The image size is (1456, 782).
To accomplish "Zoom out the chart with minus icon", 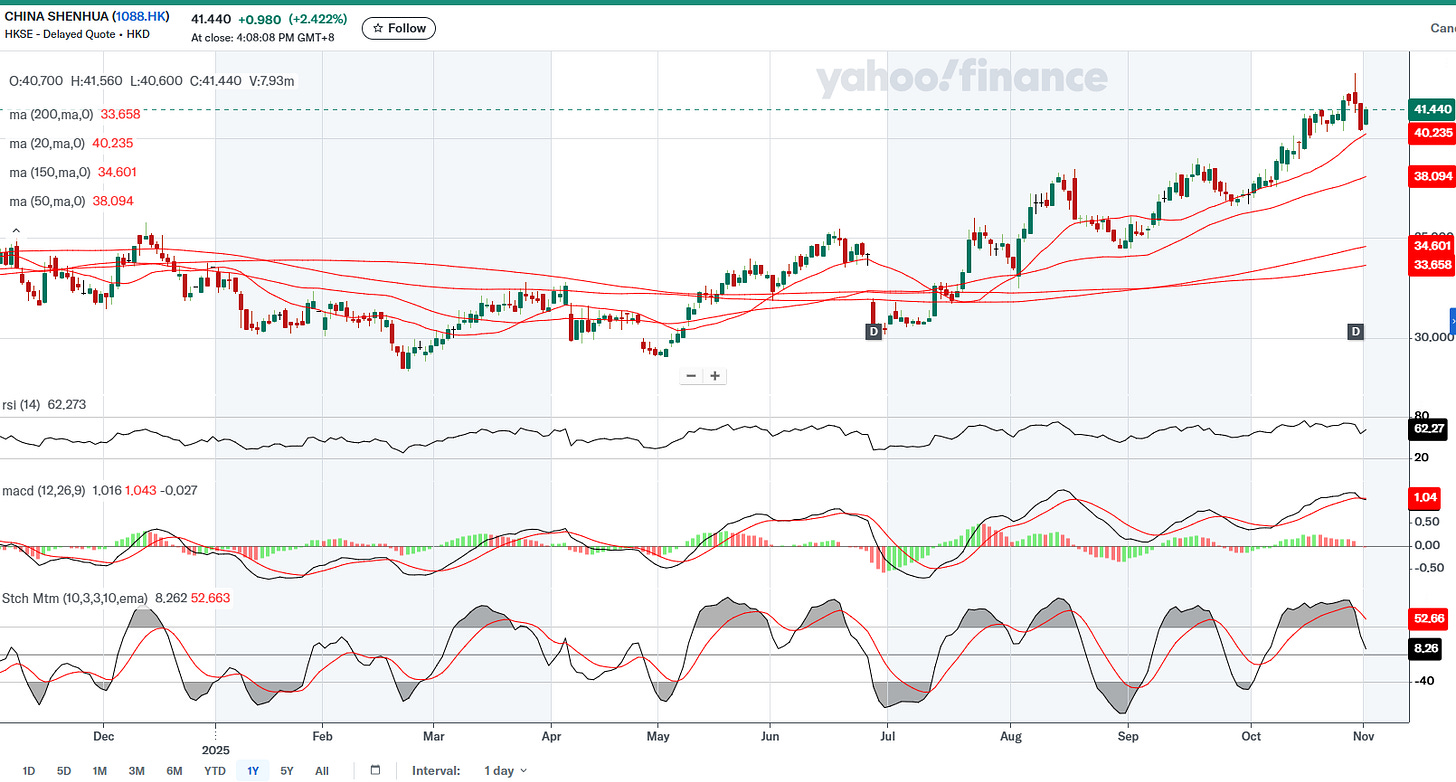I will pos(691,376).
